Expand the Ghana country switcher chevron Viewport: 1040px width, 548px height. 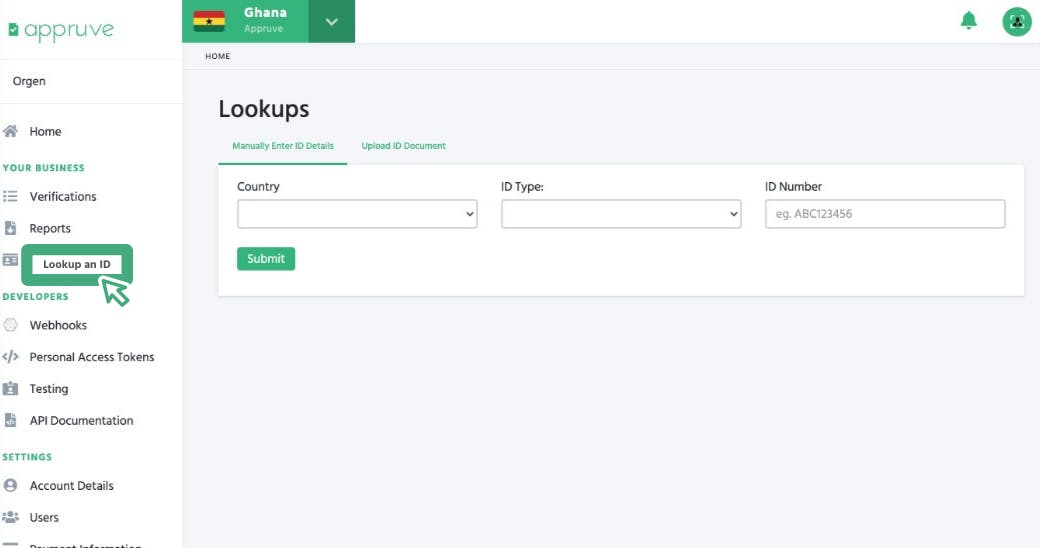tap(332, 21)
